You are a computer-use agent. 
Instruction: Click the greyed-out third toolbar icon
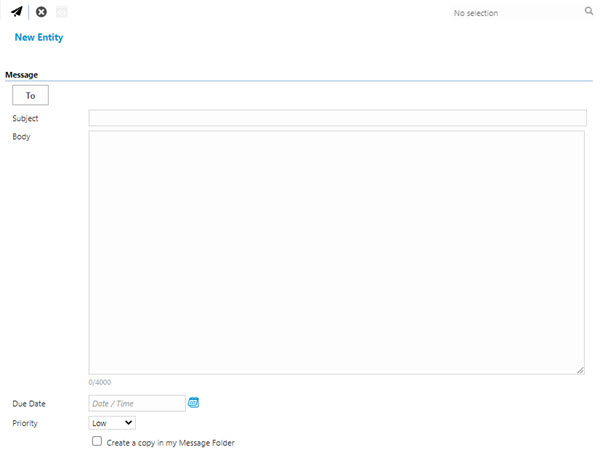[62, 12]
